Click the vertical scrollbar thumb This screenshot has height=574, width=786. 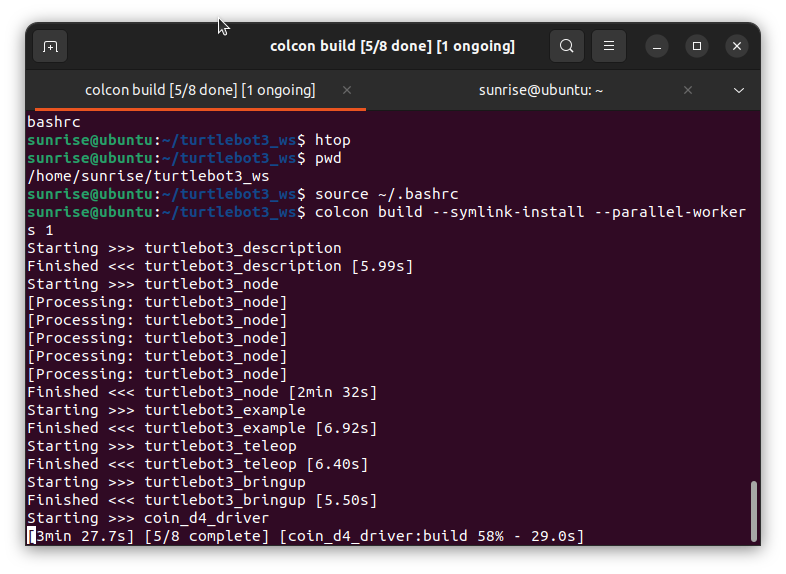coord(754,510)
